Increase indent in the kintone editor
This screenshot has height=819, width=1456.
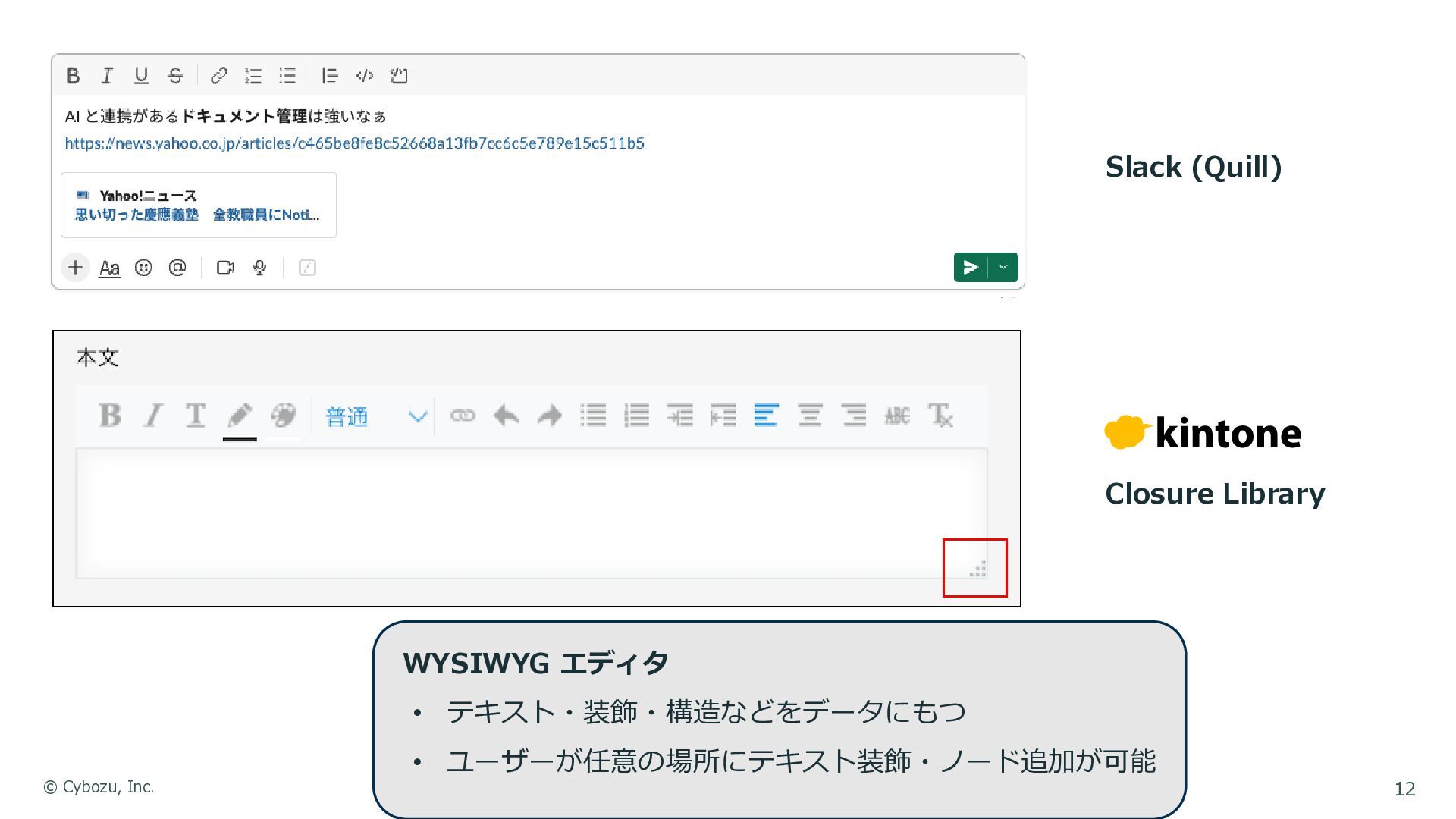680,416
